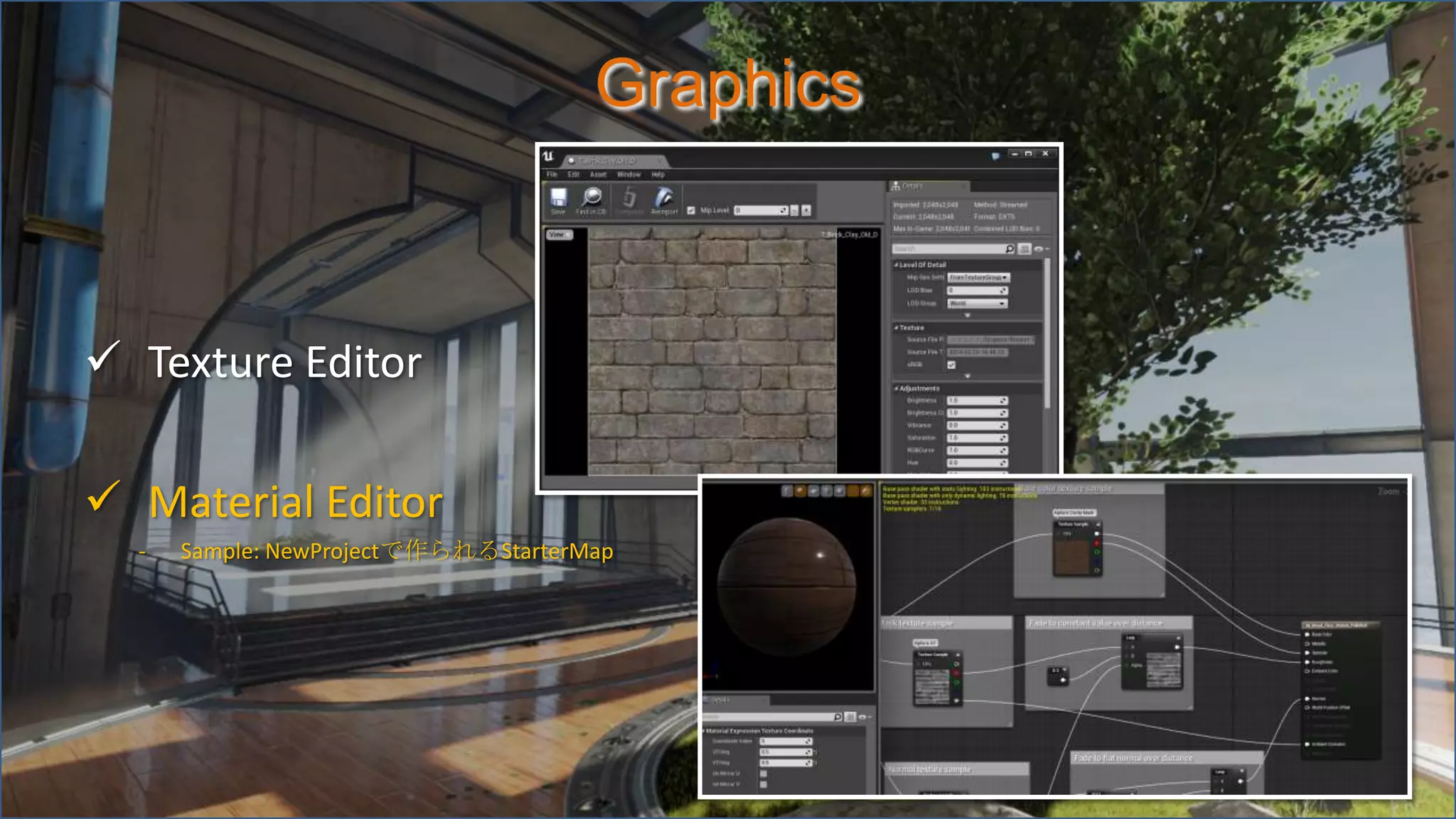Click the Mip Level increase button
The width and height of the screenshot is (1456, 819).
[806, 210]
